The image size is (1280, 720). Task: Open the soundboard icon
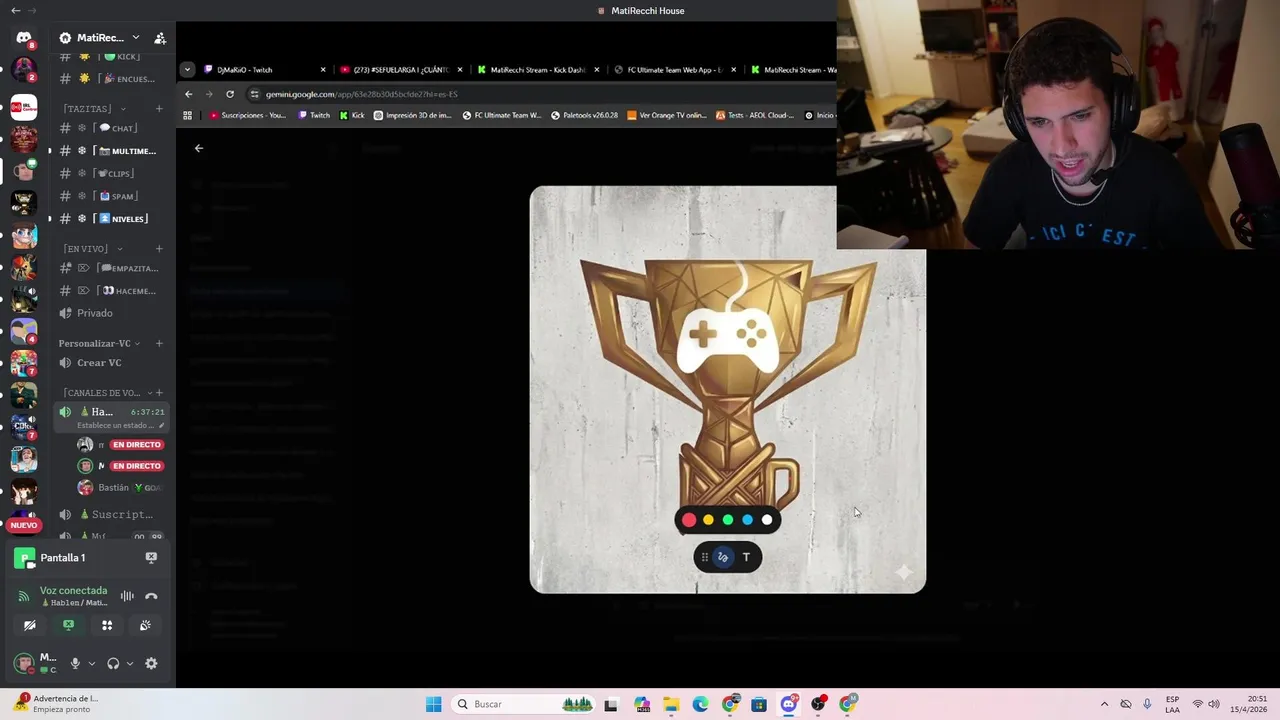pos(145,625)
